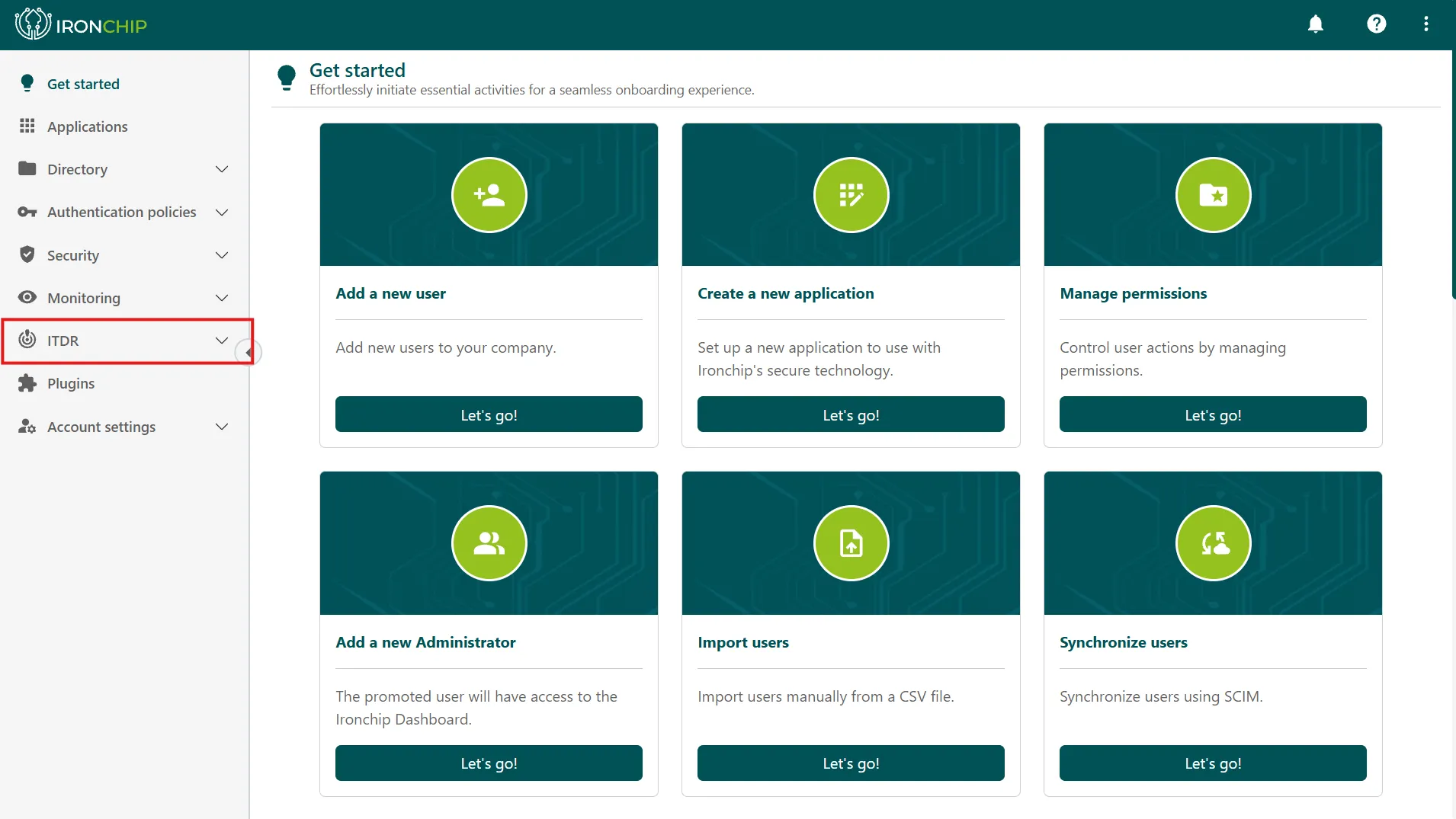Click the Authentication policies key icon
This screenshot has height=819, width=1456.
pyautogui.click(x=27, y=212)
